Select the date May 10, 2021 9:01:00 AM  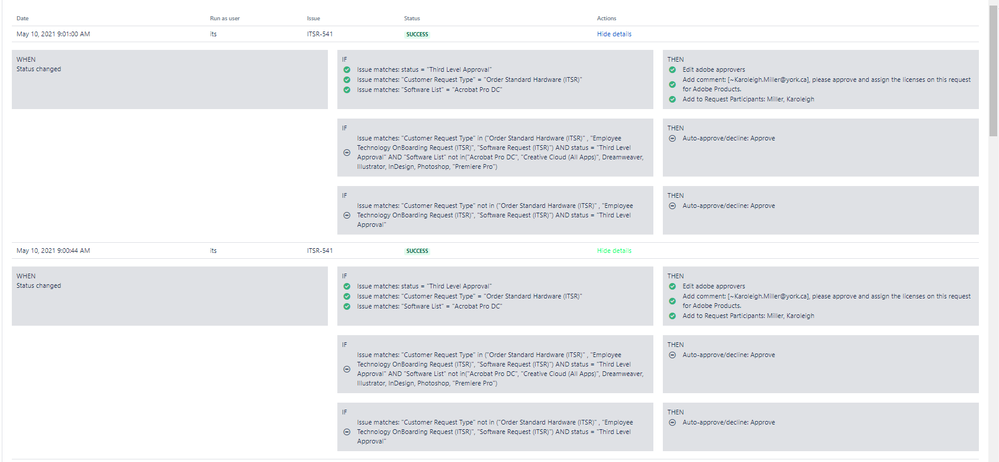coord(53,34)
